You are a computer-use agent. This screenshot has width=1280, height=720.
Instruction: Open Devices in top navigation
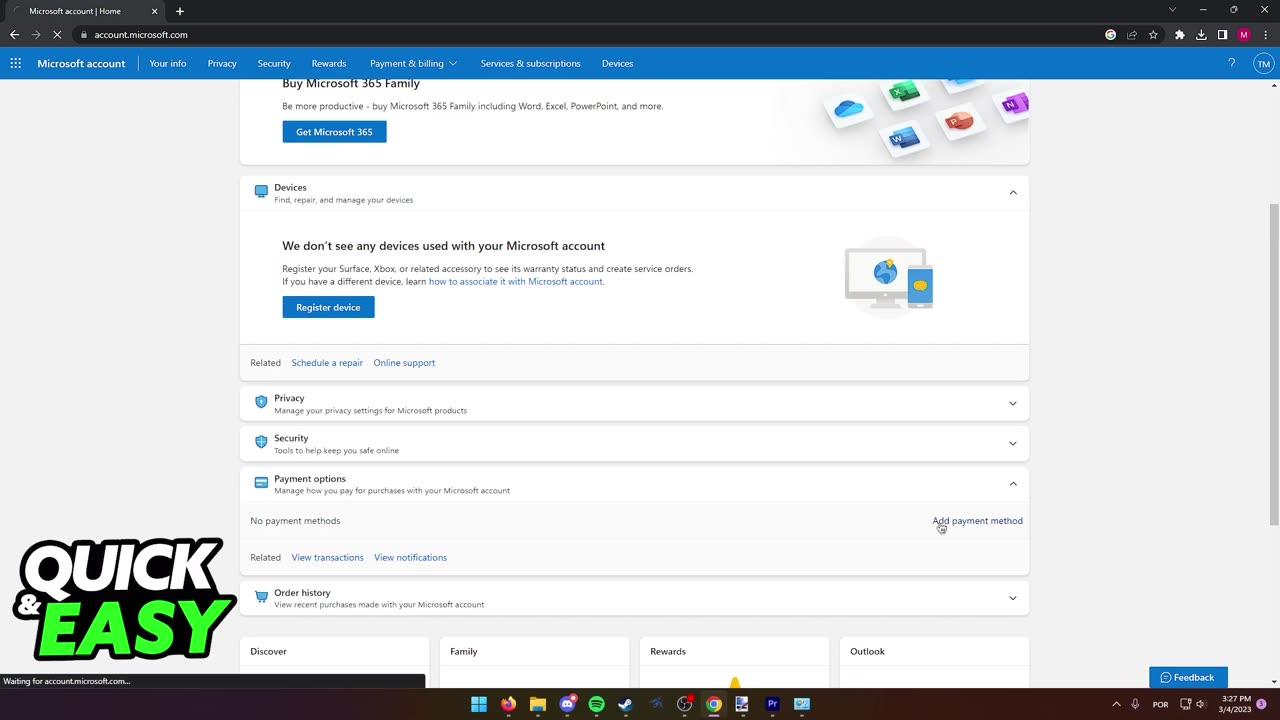617,63
